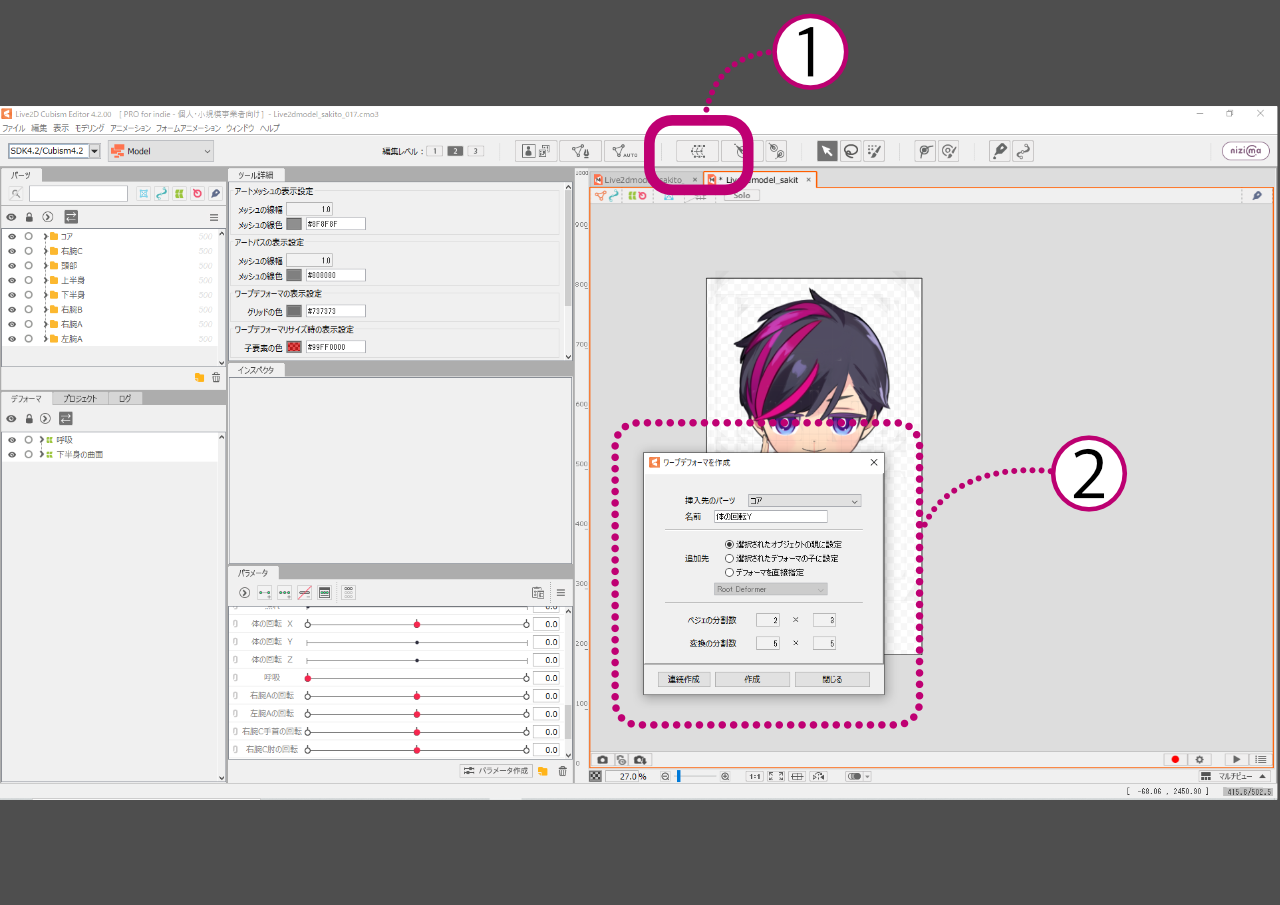Click the Create Rotation Deformer toolbar icon
The height and width of the screenshot is (905, 1280).
741,151
